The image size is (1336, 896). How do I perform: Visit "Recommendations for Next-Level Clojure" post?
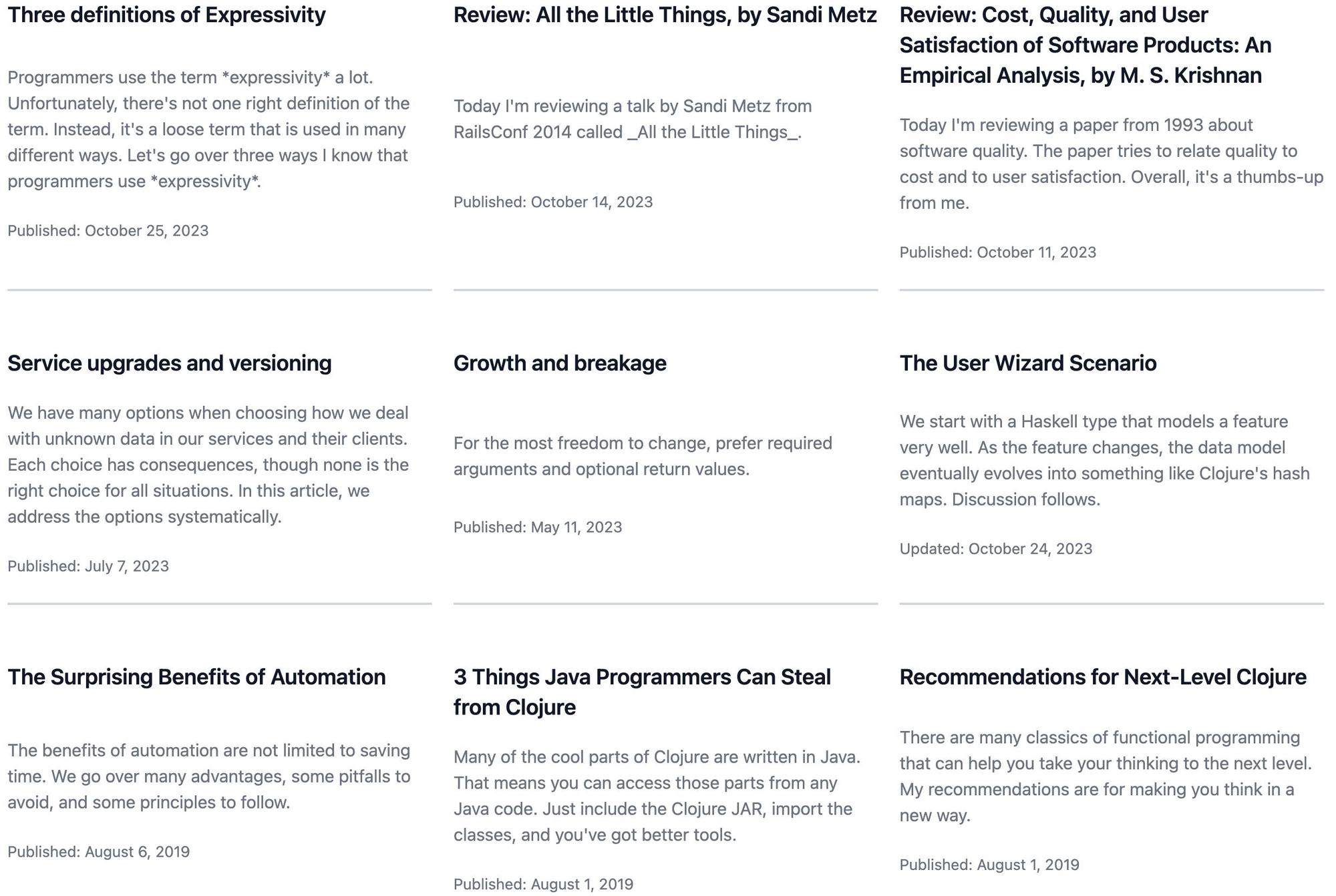[x=1103, y=677]
